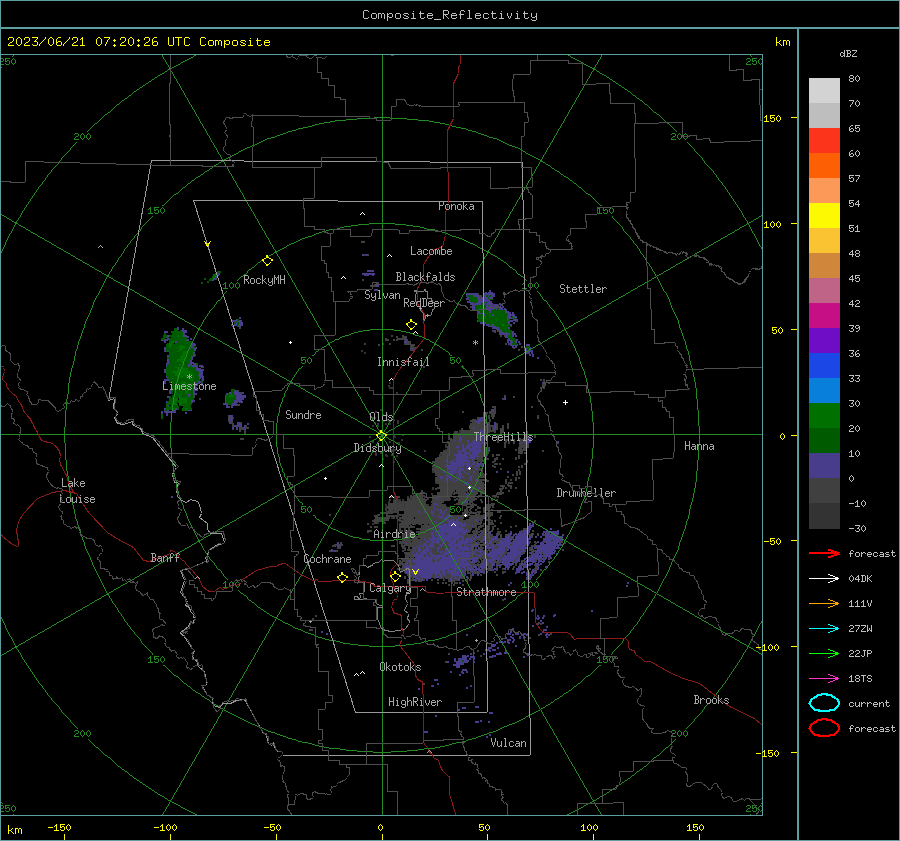Pick the bright yellow swatch in dBZ scale
900x841 pixels.
click(824, 216)
